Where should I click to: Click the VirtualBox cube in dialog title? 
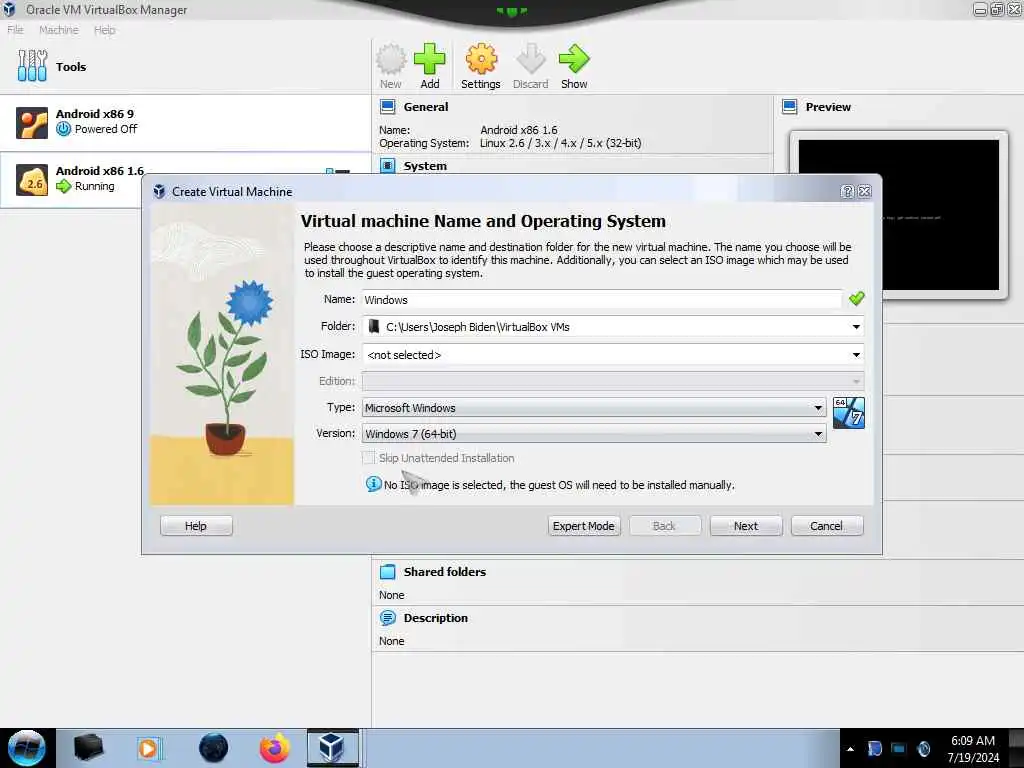click(159, 191)
